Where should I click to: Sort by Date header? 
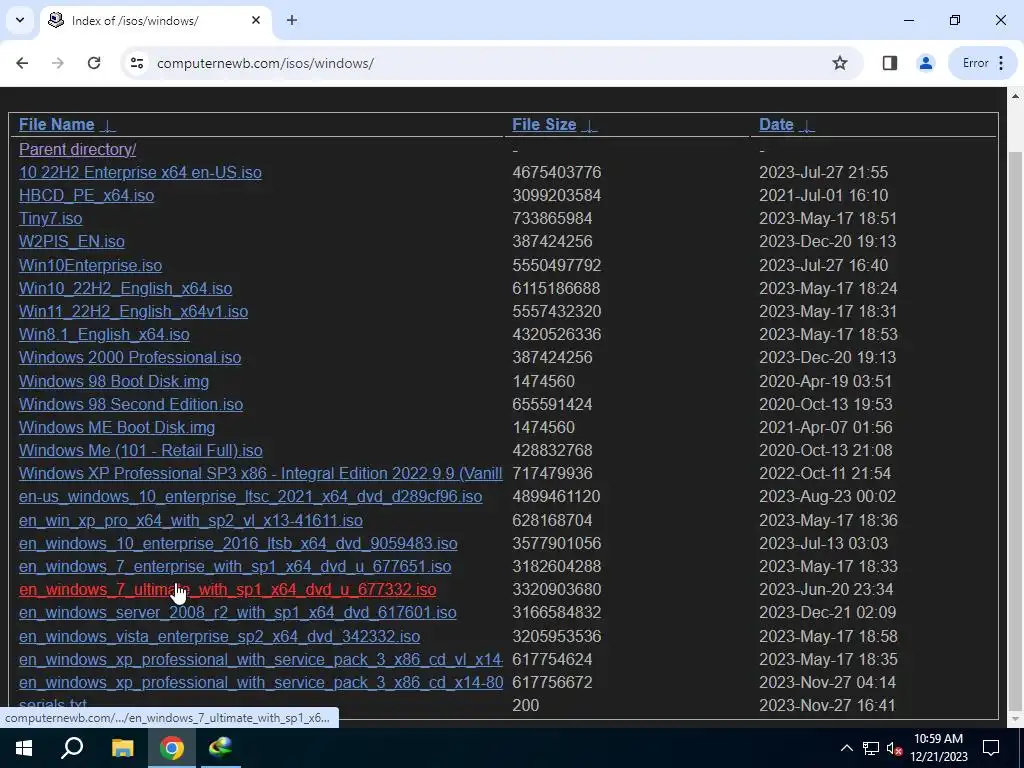tap(776, 125)
